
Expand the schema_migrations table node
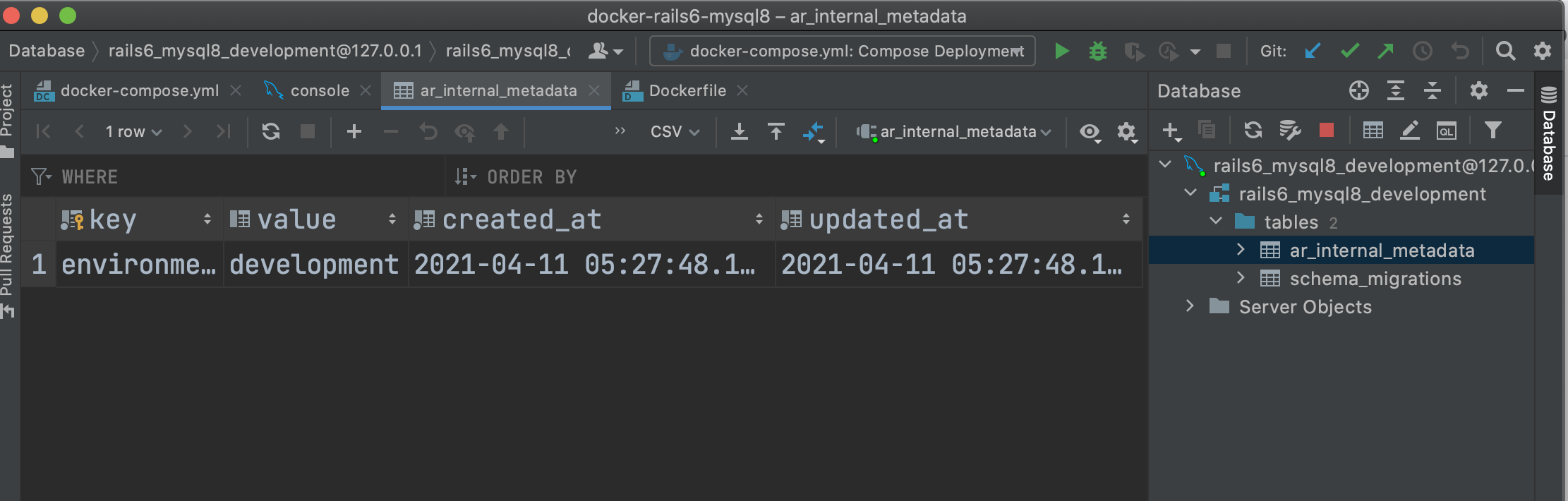click(x=1241, y=279)
